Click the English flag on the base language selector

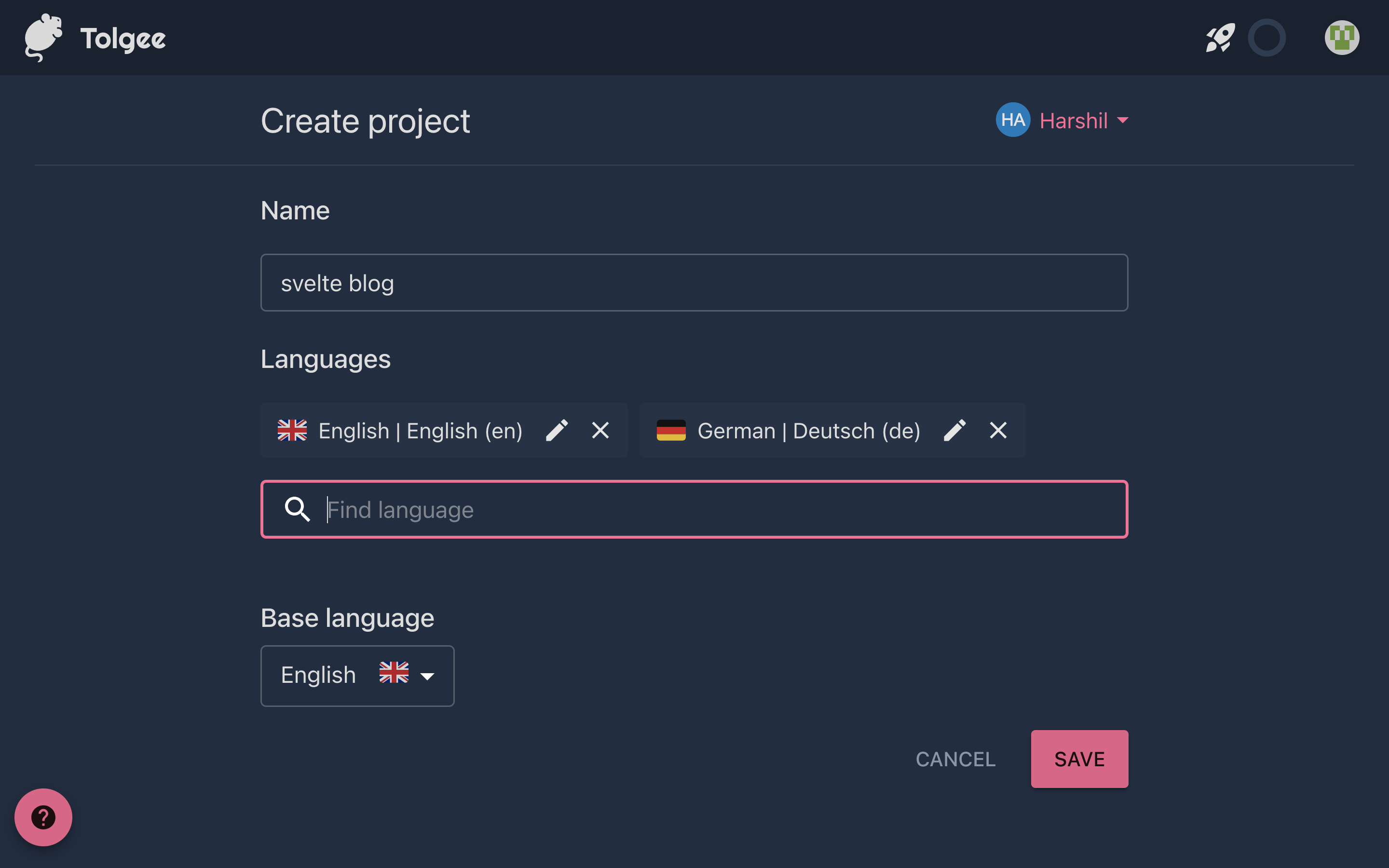click(393, 675)
